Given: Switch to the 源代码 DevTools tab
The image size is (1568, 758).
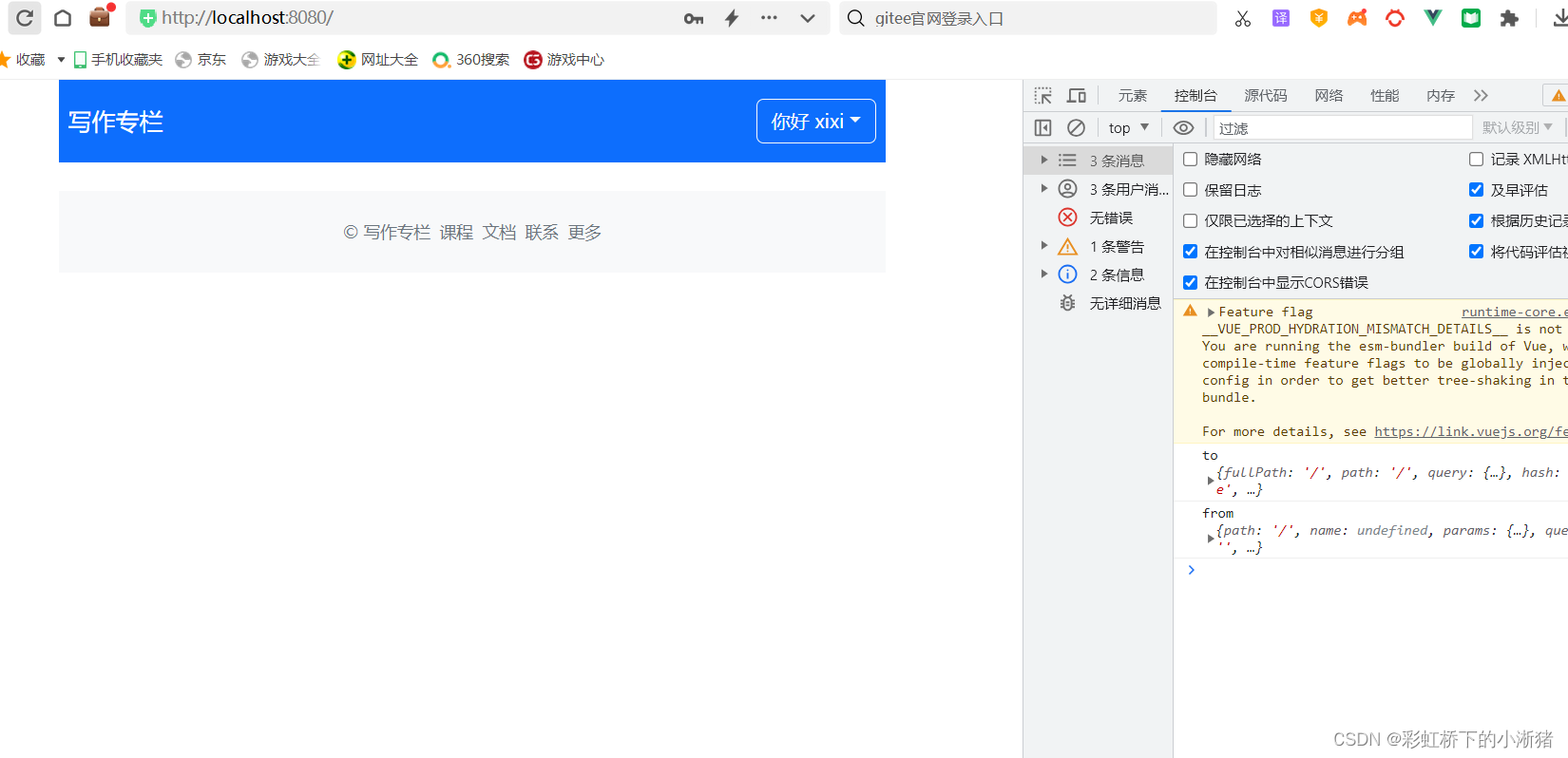Looking at the screenshot, I should coord(1266,96).
